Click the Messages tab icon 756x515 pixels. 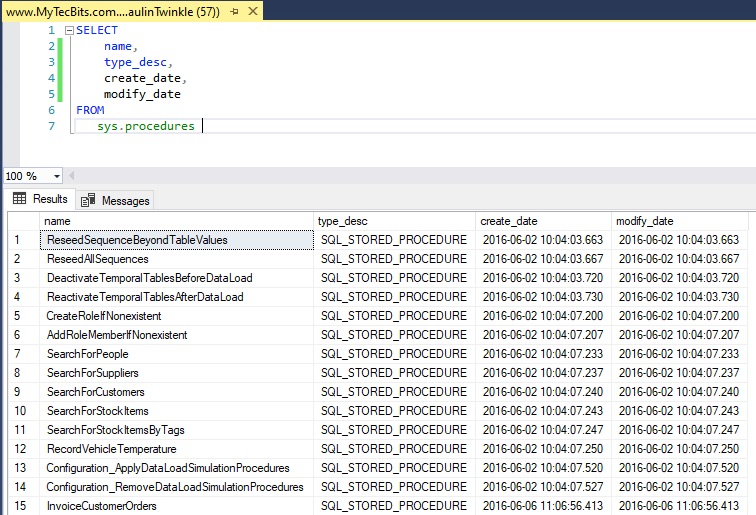[x=88, y=200]
